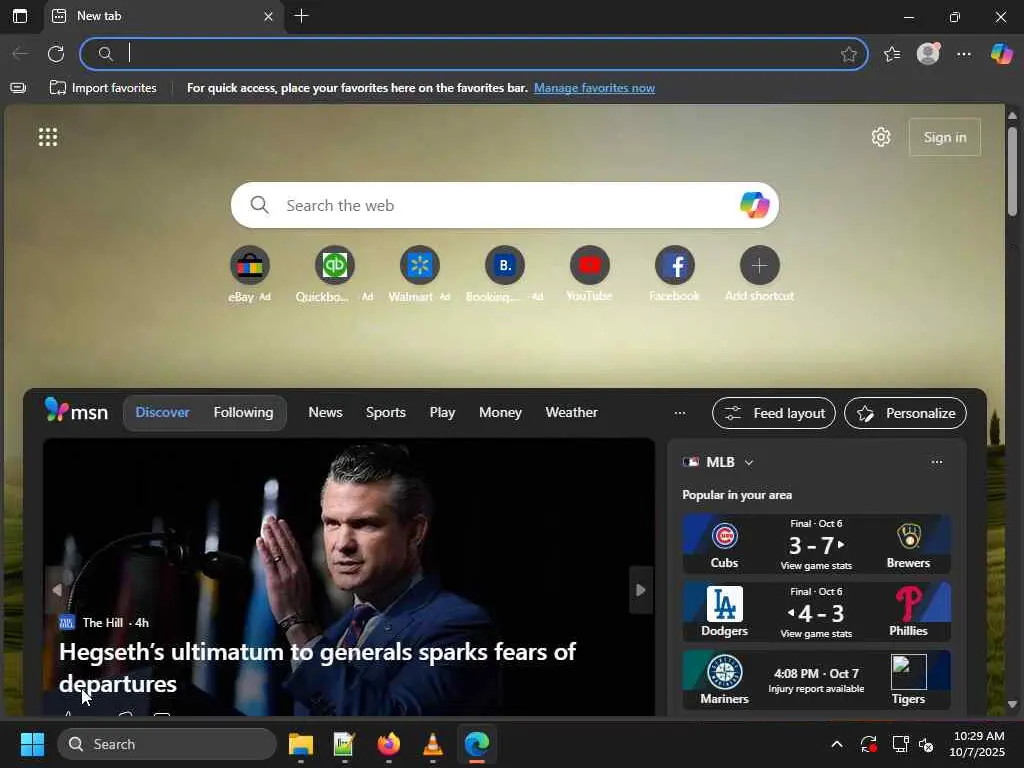Viewport: 1024px width, 768px height.
Task: Click the page vertical scrollbar thumb
Action: (x=1012, y=171)
